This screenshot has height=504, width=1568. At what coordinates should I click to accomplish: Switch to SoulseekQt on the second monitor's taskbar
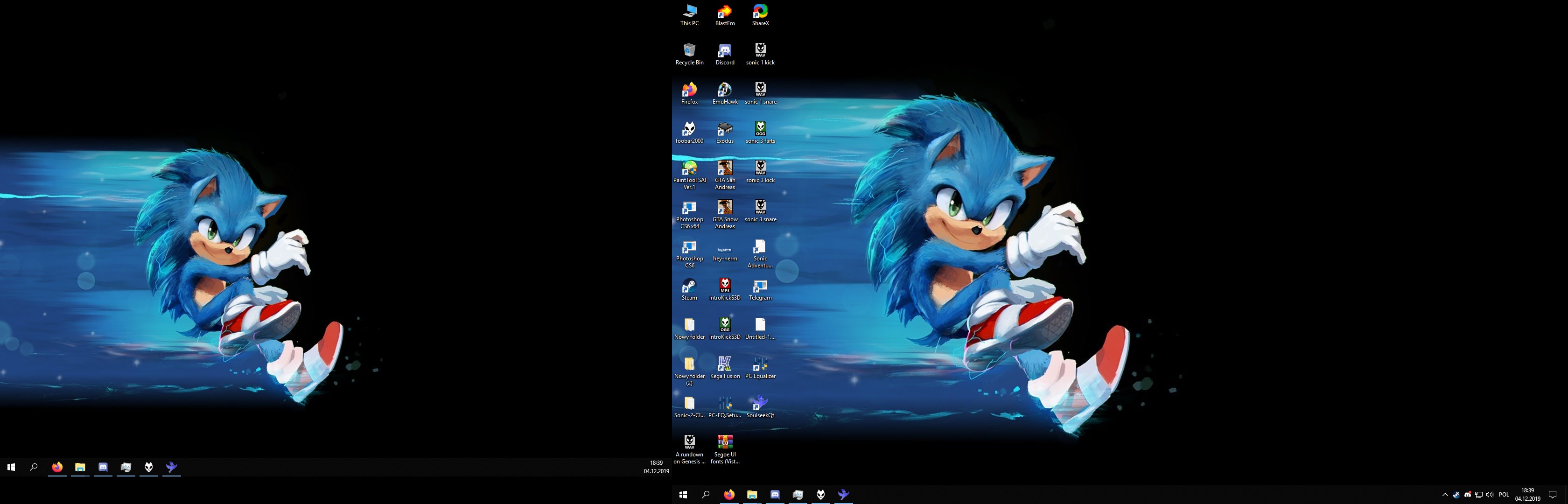[x=172, y=468]
